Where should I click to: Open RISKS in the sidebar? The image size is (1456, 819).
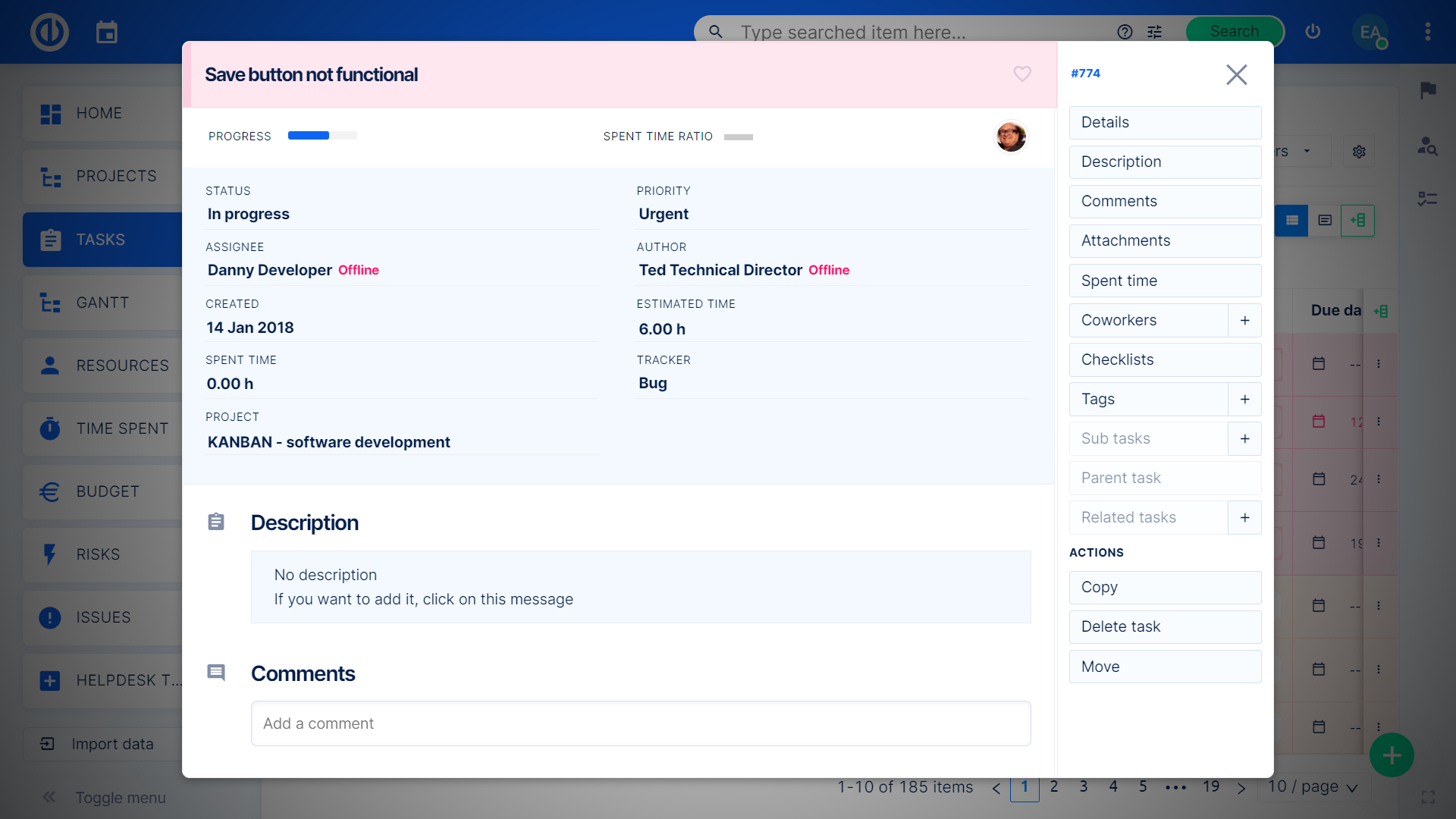[102, 554]
